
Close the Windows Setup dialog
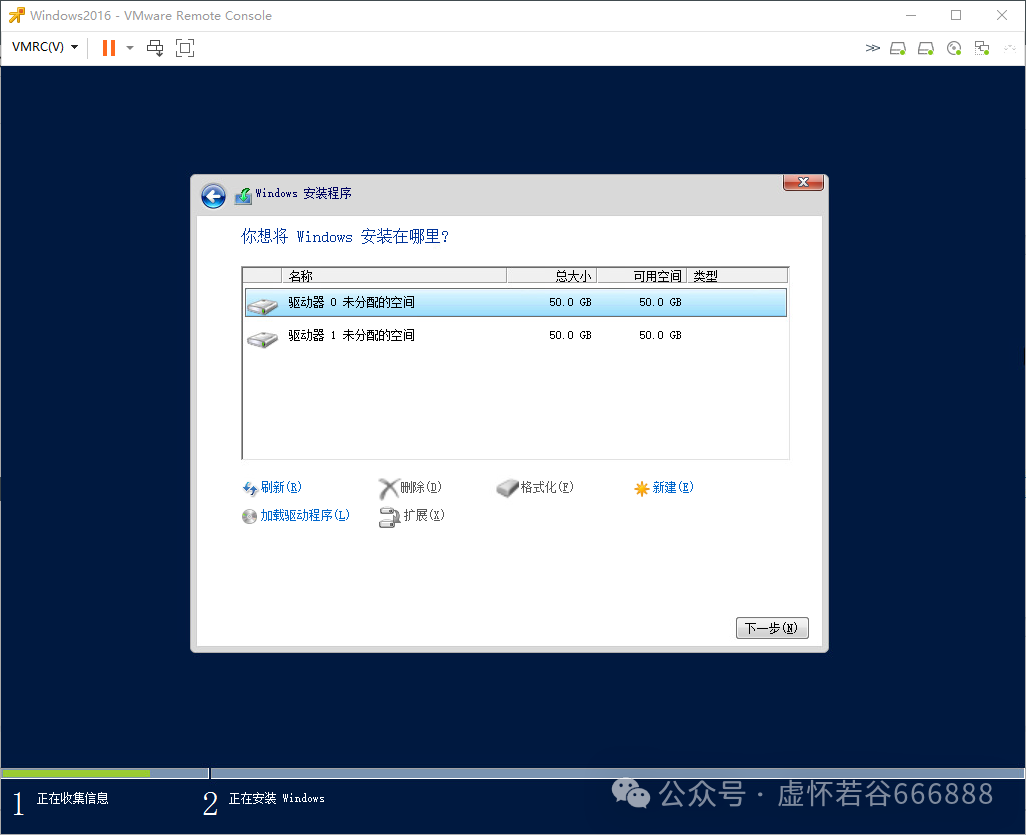803,183
